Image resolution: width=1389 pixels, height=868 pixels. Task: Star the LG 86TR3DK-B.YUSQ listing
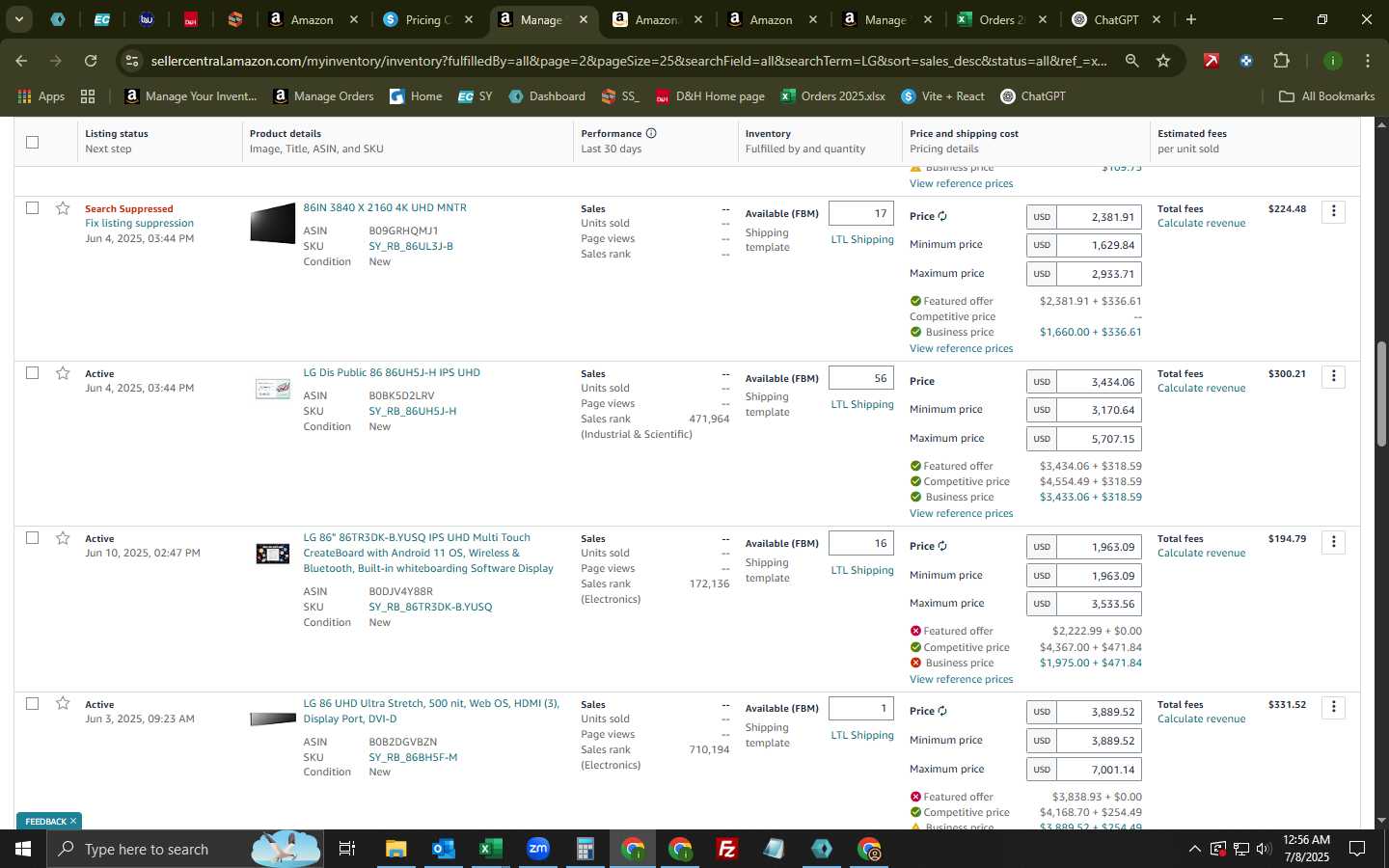point(63,538)
